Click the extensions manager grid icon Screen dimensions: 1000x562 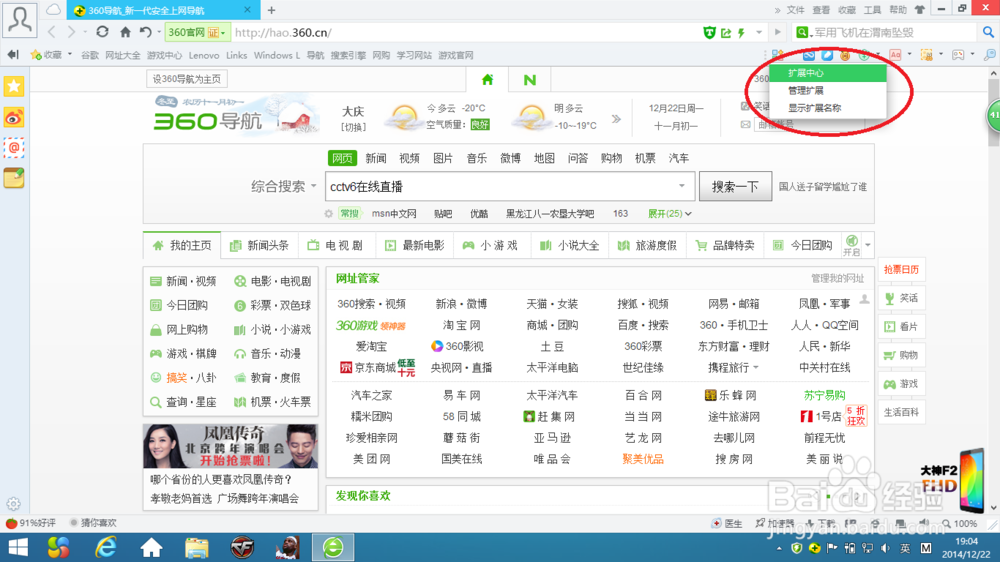tap(777, 55)
